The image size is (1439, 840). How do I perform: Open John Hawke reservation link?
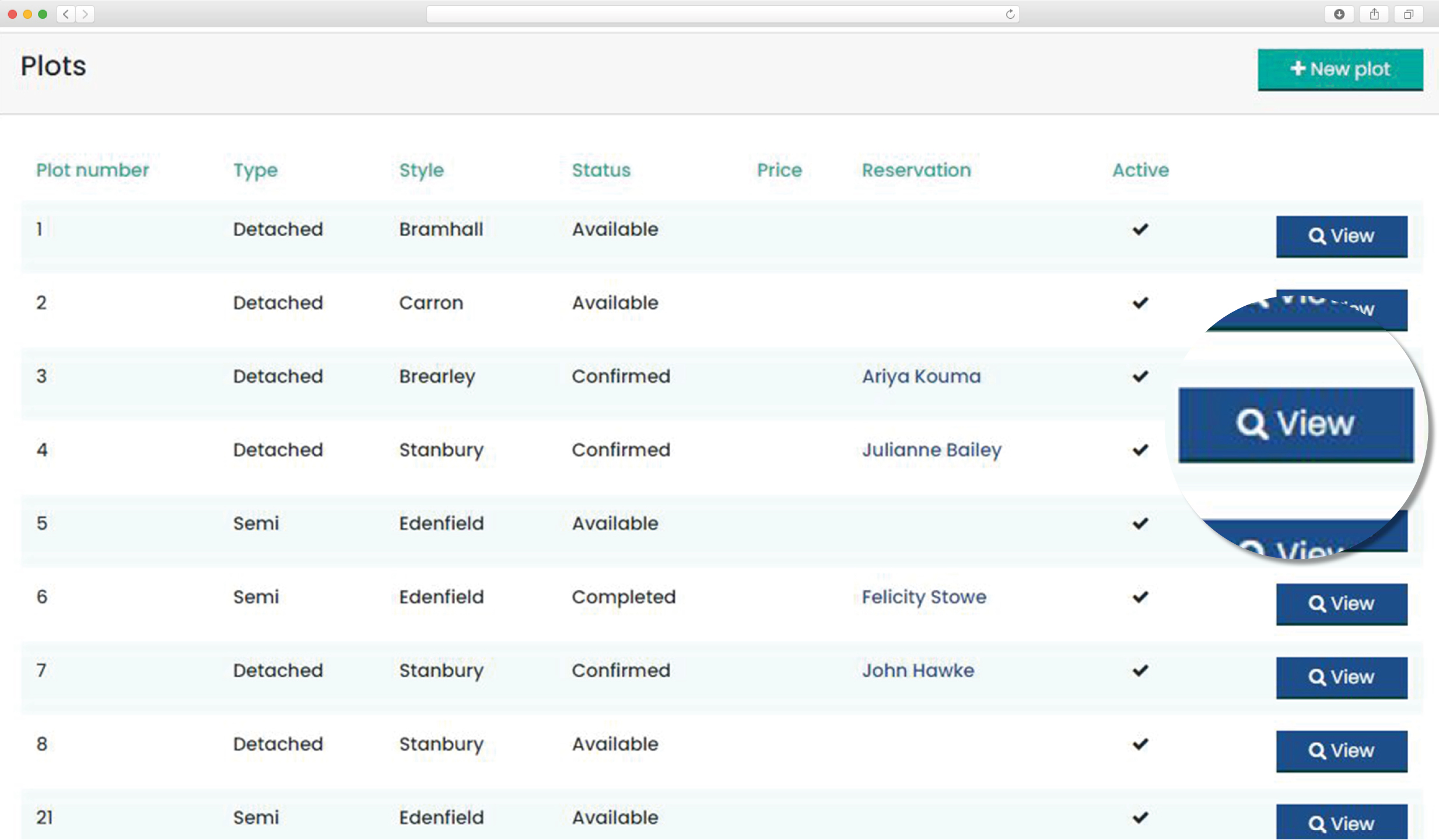pos(918,671)
